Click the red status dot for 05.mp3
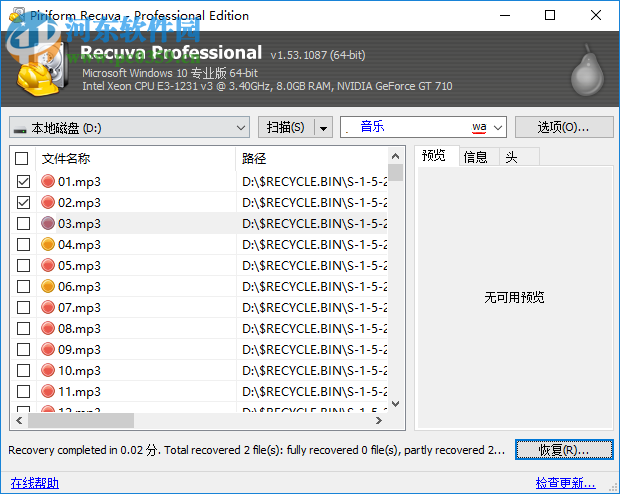 (48, 265)
